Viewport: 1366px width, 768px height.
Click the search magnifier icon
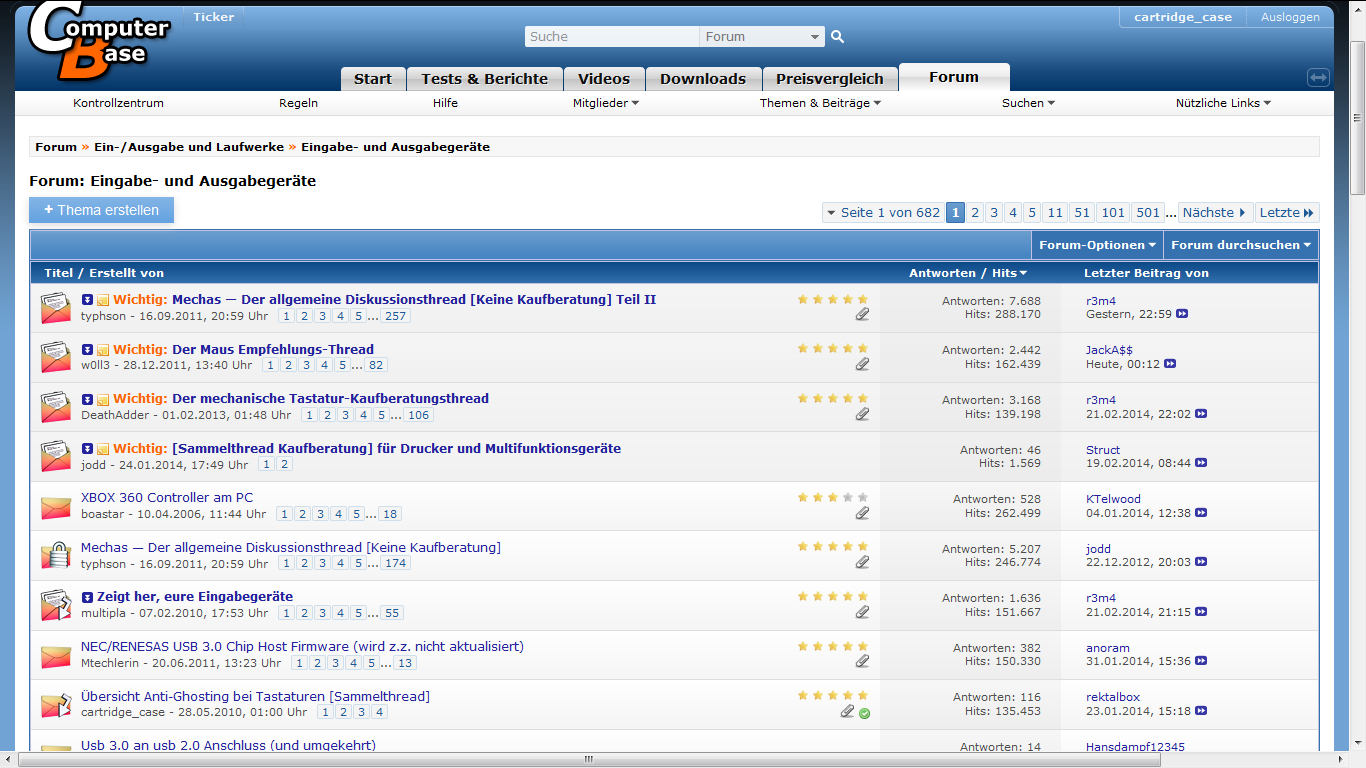point(838,37)
